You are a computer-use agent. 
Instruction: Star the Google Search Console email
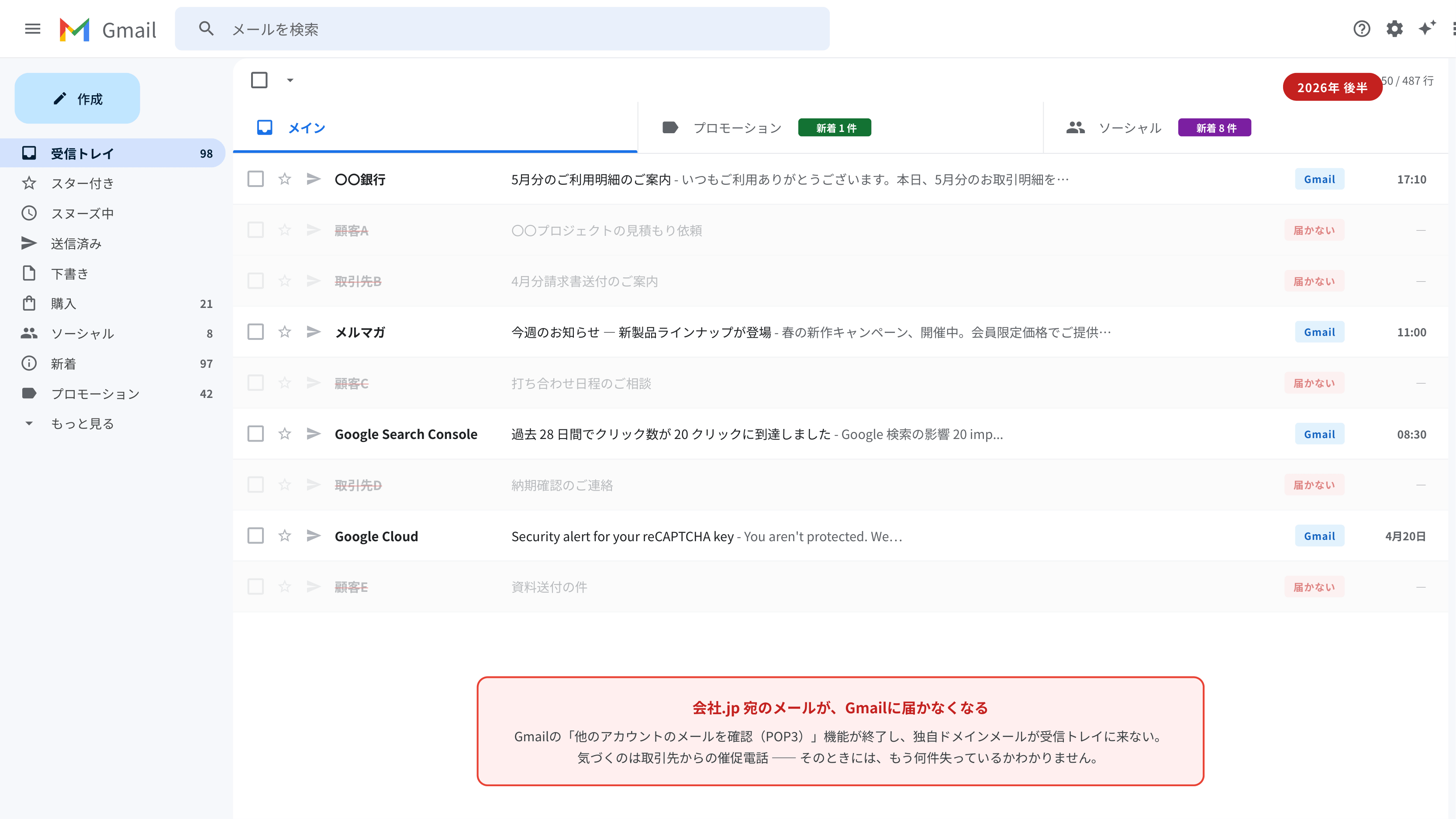[284, 433]
